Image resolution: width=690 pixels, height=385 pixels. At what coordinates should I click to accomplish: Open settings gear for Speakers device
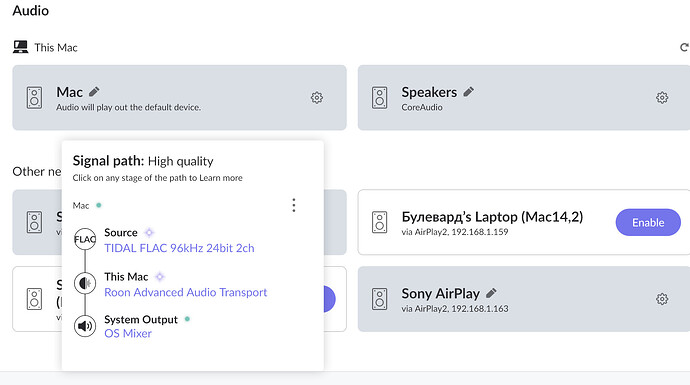[662, 98]
